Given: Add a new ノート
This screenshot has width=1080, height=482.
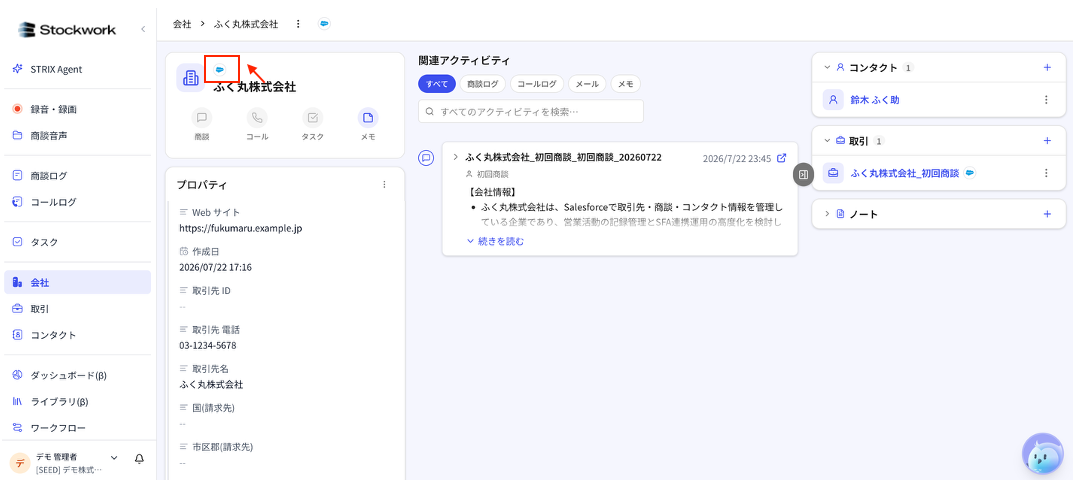Looking at the screenshot, I should tap(1047, 214).
